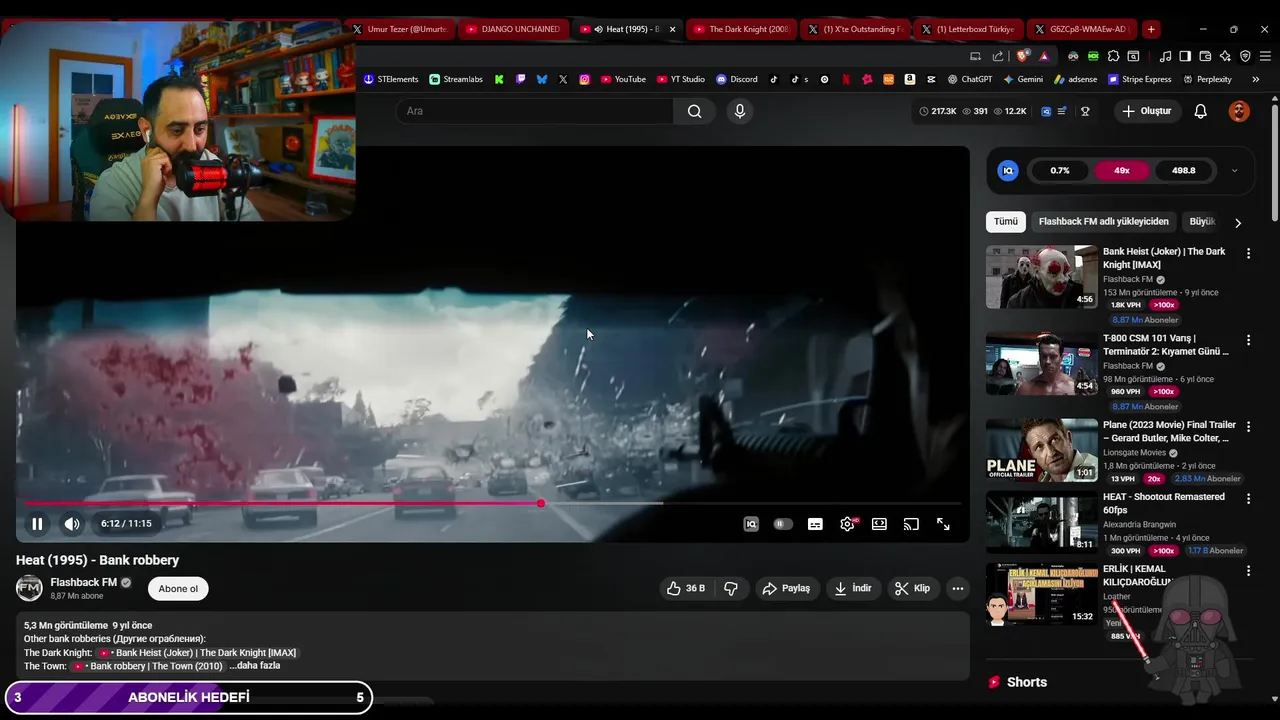Image resolution: width=1280 pixels, height=720 pixels.
Task: Toggle subtitles with the captions icon
Action: pyautogui.click(x=815, y=524)
